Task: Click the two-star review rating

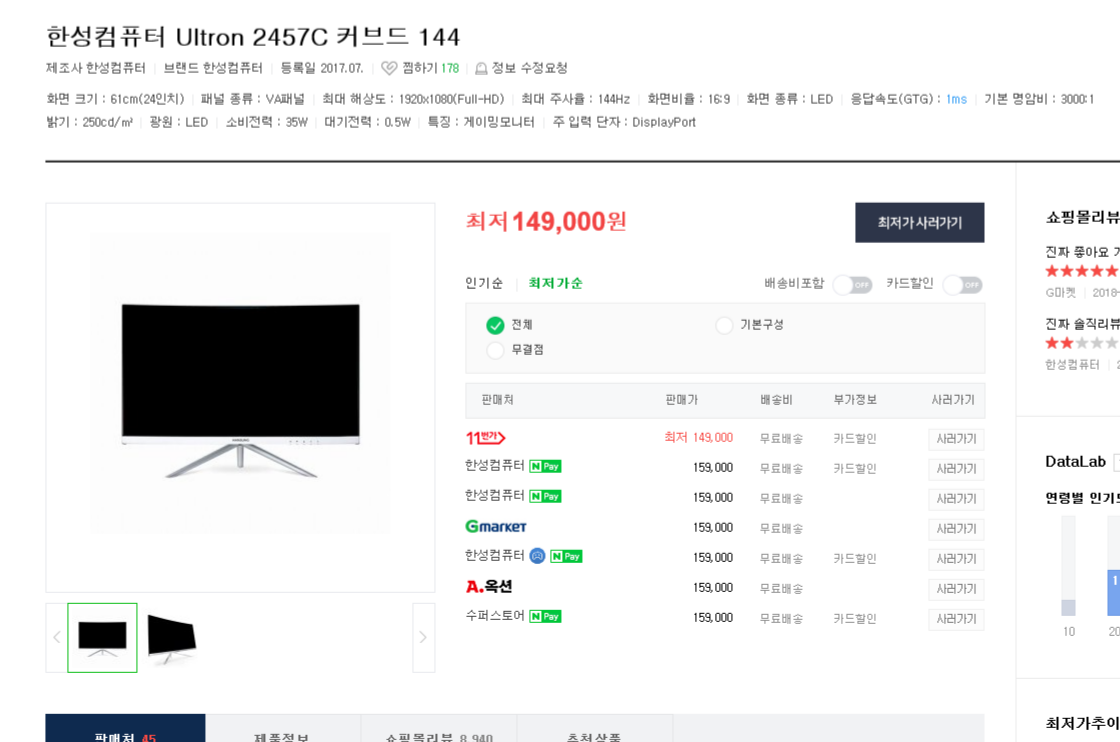Action: click(x=1081, y=344)
